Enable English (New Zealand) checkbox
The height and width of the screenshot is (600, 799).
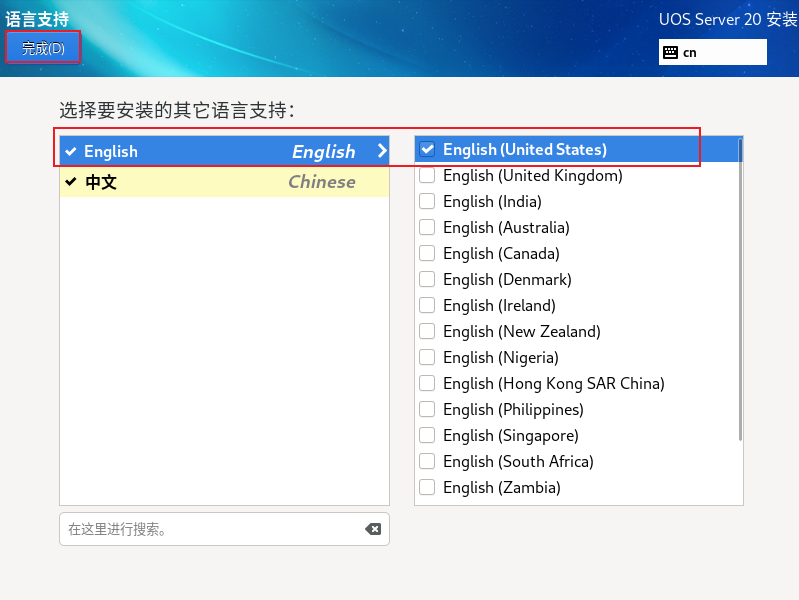pyautogui.click(x=427, y=332)
